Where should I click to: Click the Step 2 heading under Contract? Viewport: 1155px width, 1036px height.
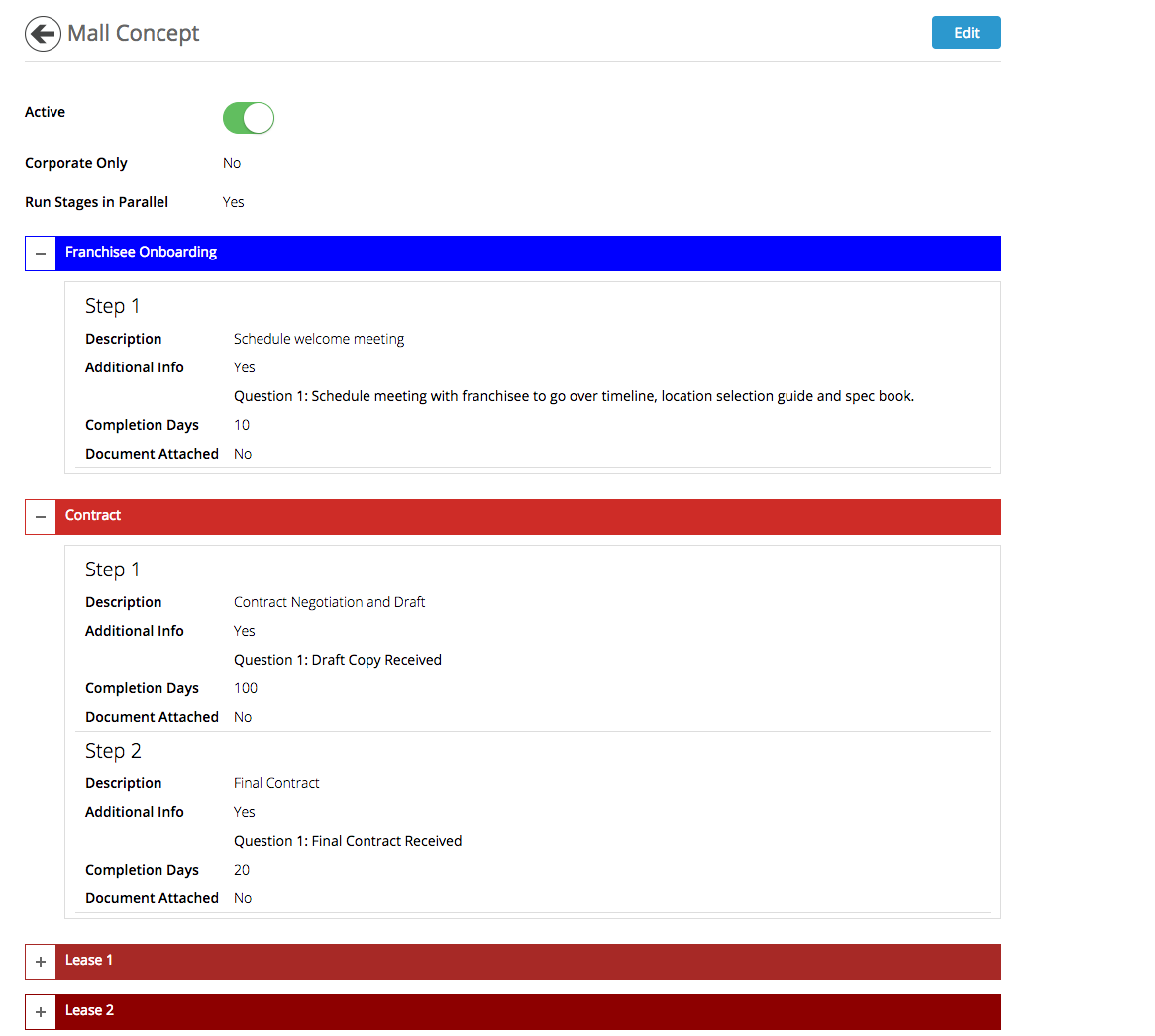[113, 751]
